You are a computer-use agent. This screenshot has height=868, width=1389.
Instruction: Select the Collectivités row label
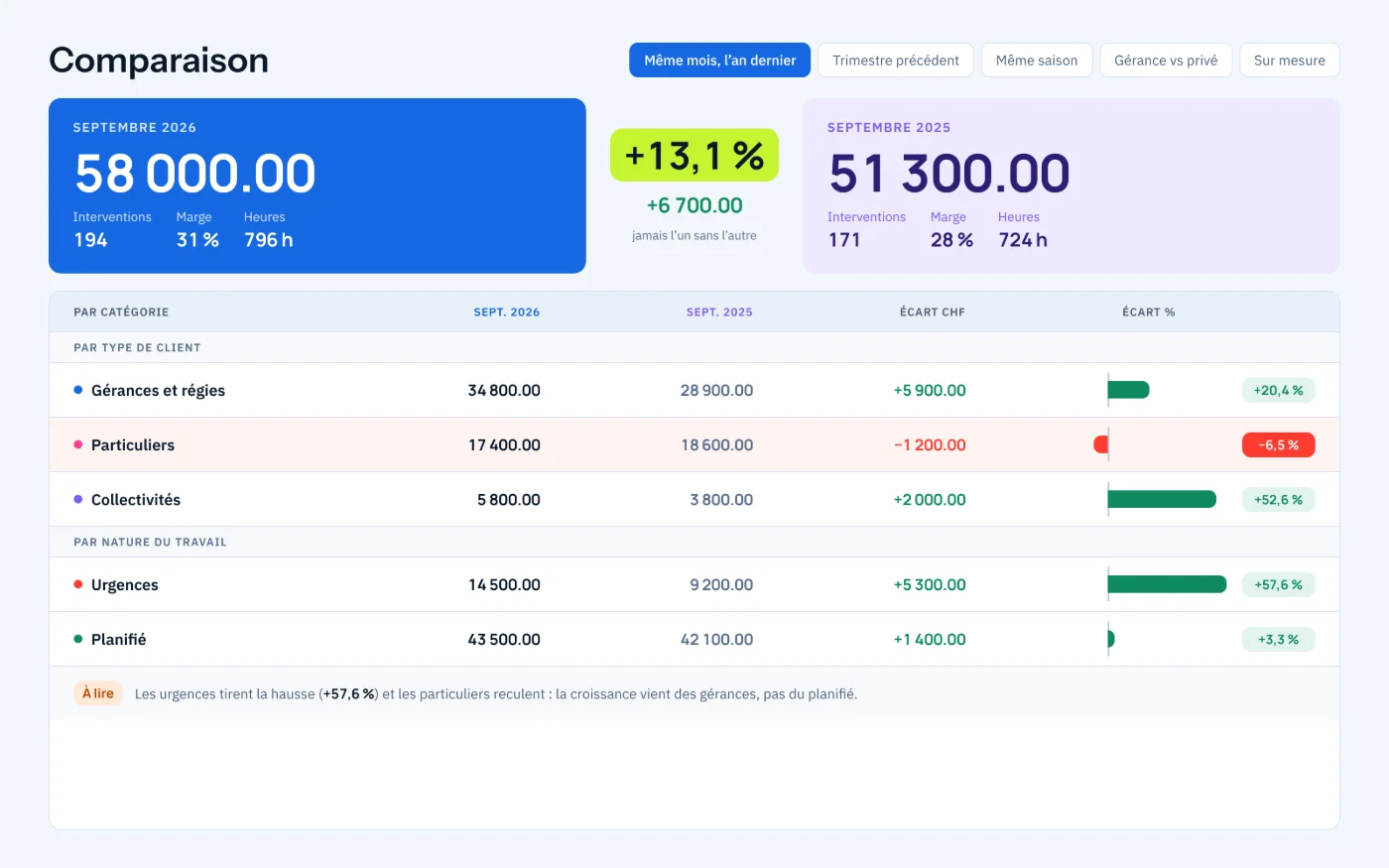pyautogui.click(x=136, y=500)
